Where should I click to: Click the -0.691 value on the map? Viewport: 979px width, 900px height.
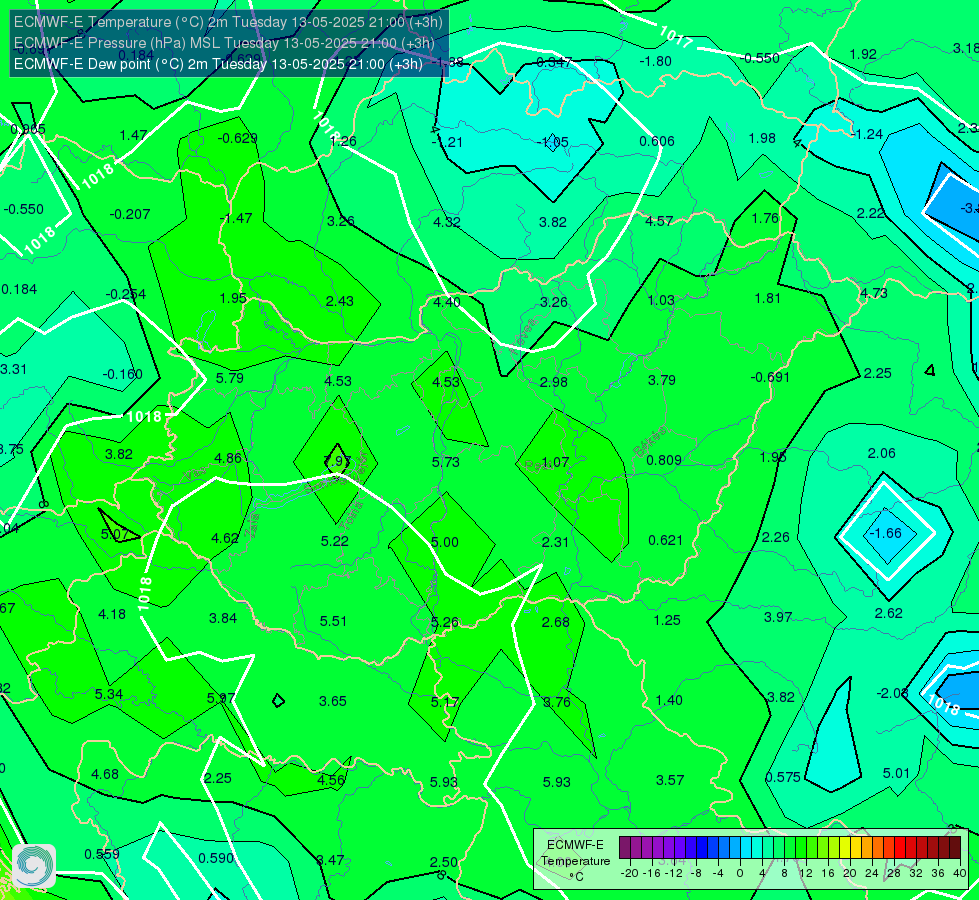[770, 377]
